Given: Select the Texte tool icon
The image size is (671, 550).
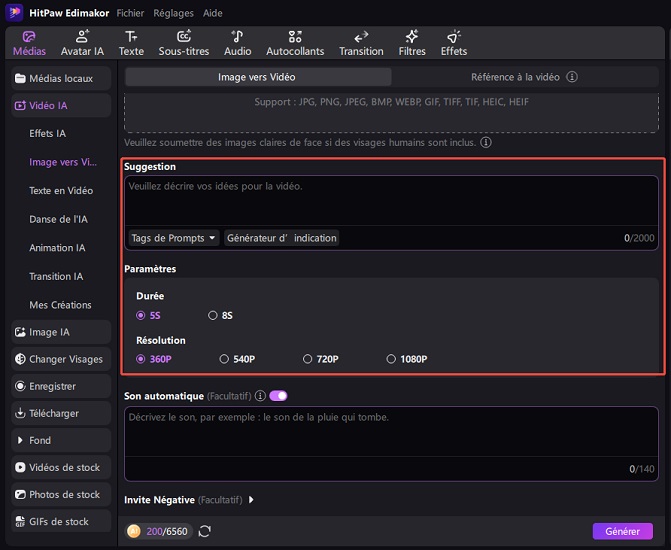Looking at the screenshot, I should pyautogui.click(x=131, y=37).
